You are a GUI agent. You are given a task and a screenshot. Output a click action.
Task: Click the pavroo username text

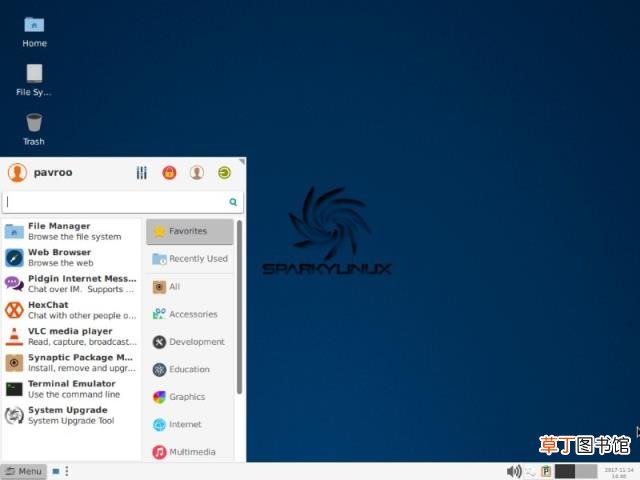[x=53, y=173]
